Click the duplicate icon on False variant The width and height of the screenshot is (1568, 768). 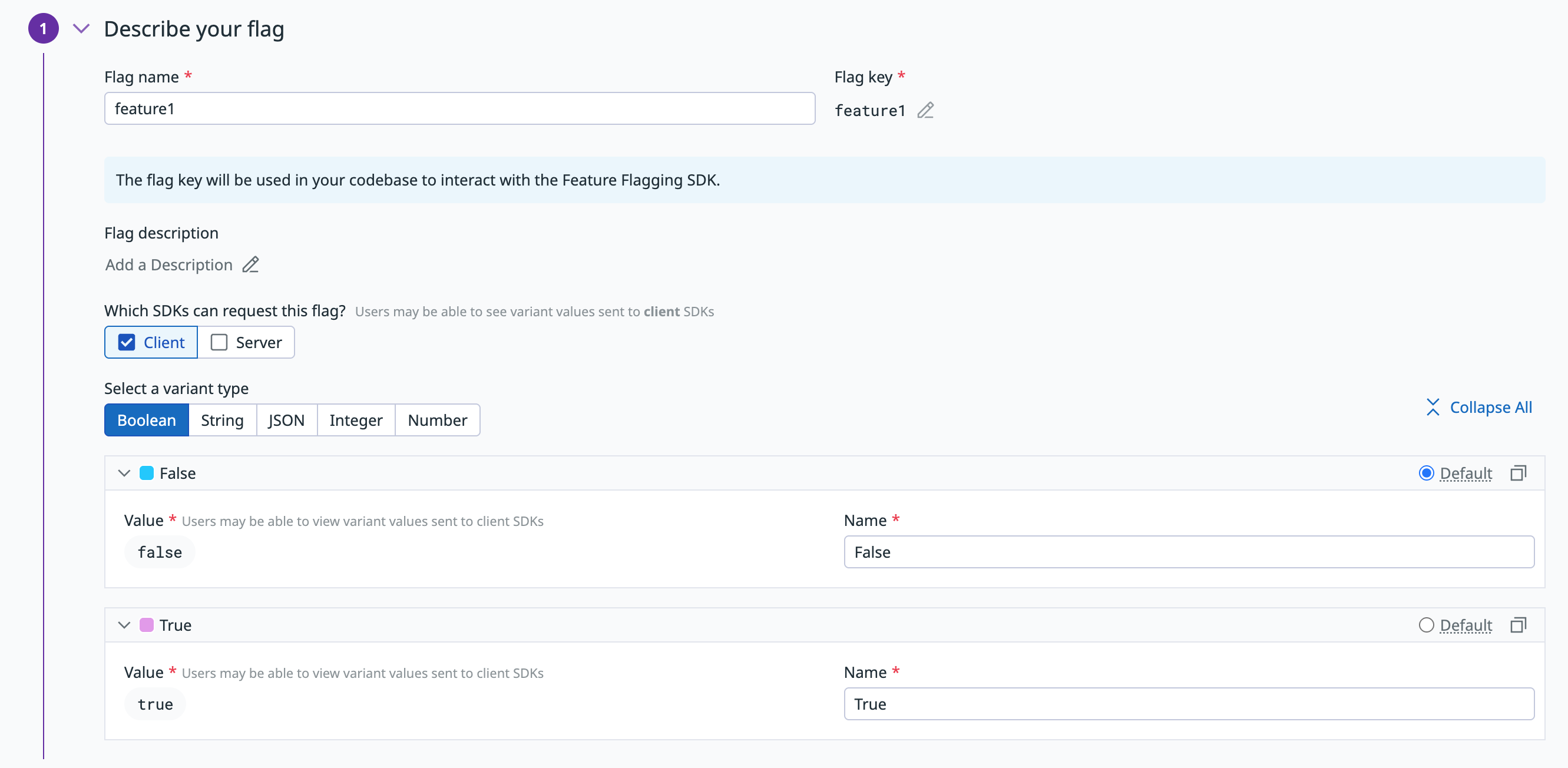(x=1518, y=473)
